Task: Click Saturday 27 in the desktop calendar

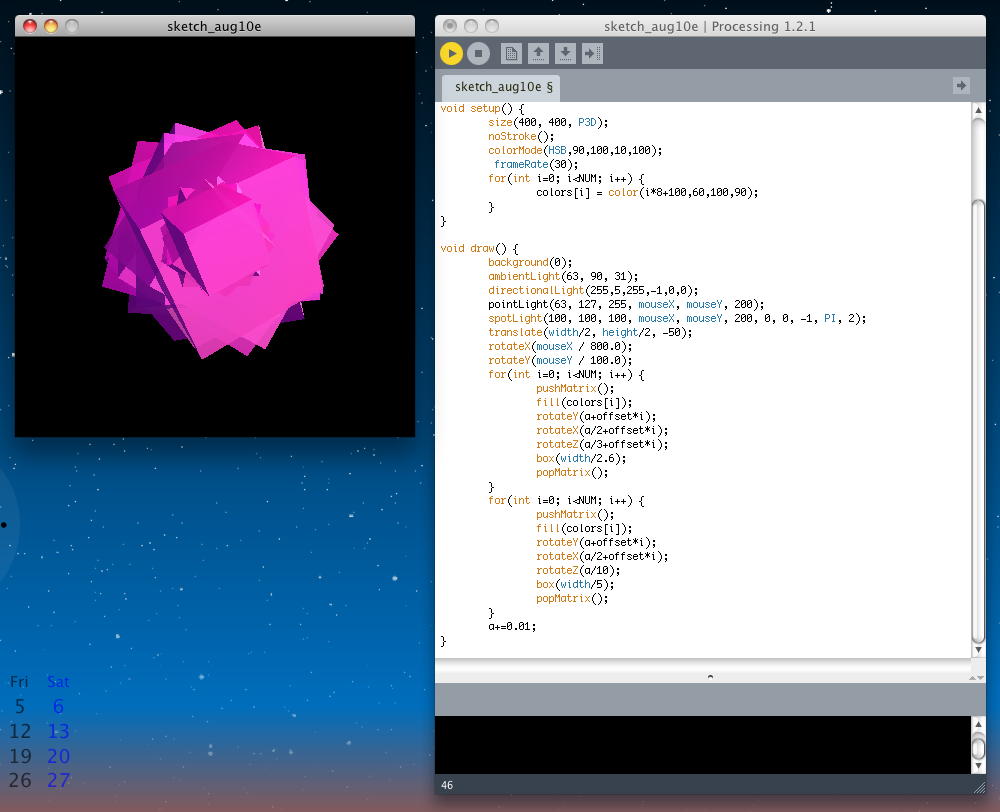Action: pyautogui.click(x=59, y=780)
